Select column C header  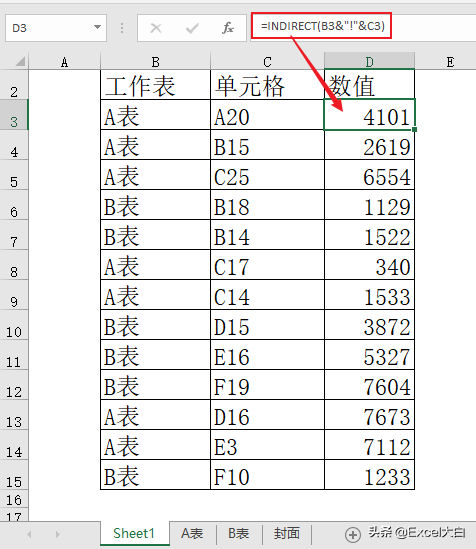click(x=267, y=62)
